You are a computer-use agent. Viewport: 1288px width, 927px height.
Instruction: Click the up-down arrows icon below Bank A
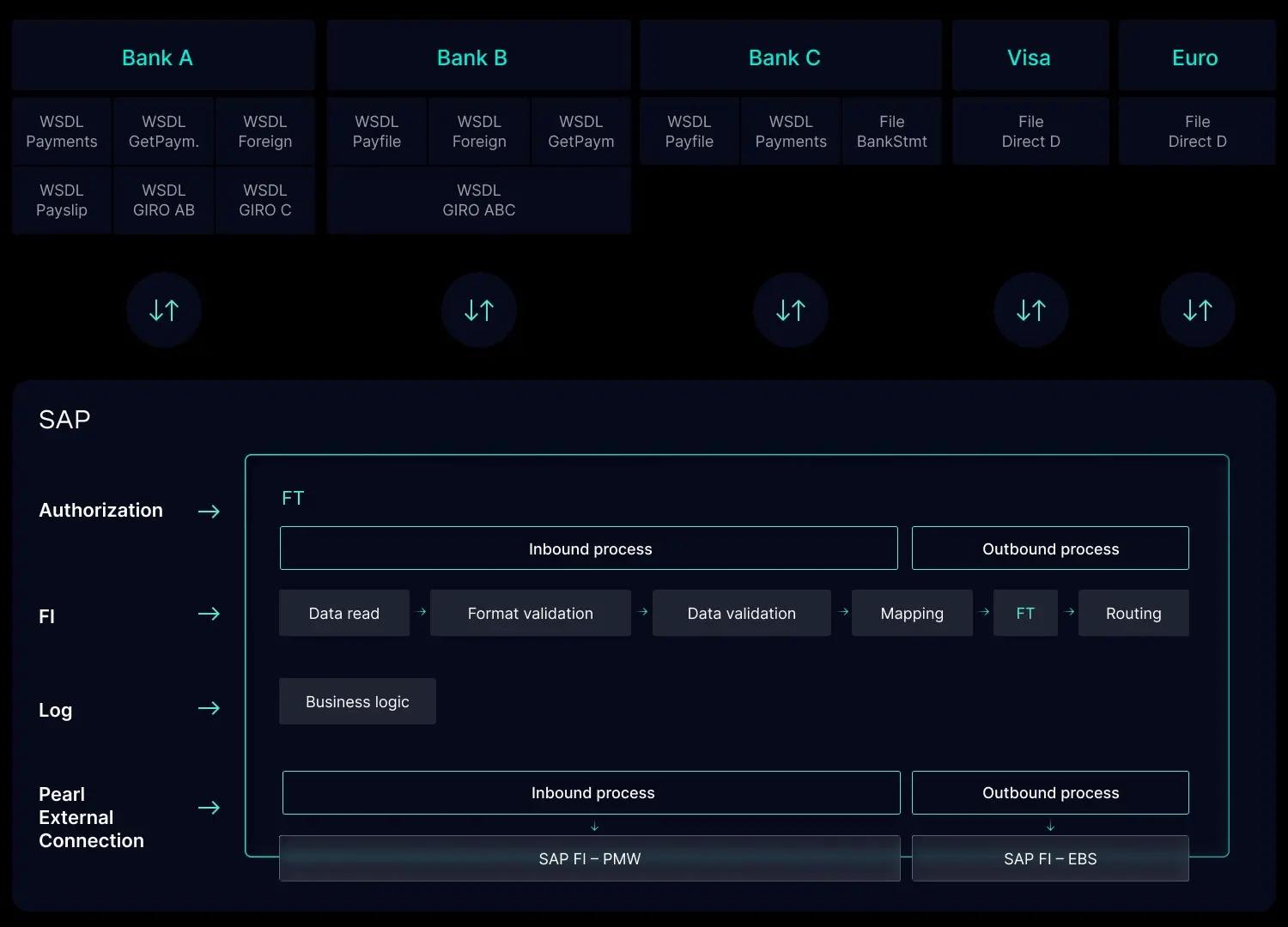[x=164, y=310]
